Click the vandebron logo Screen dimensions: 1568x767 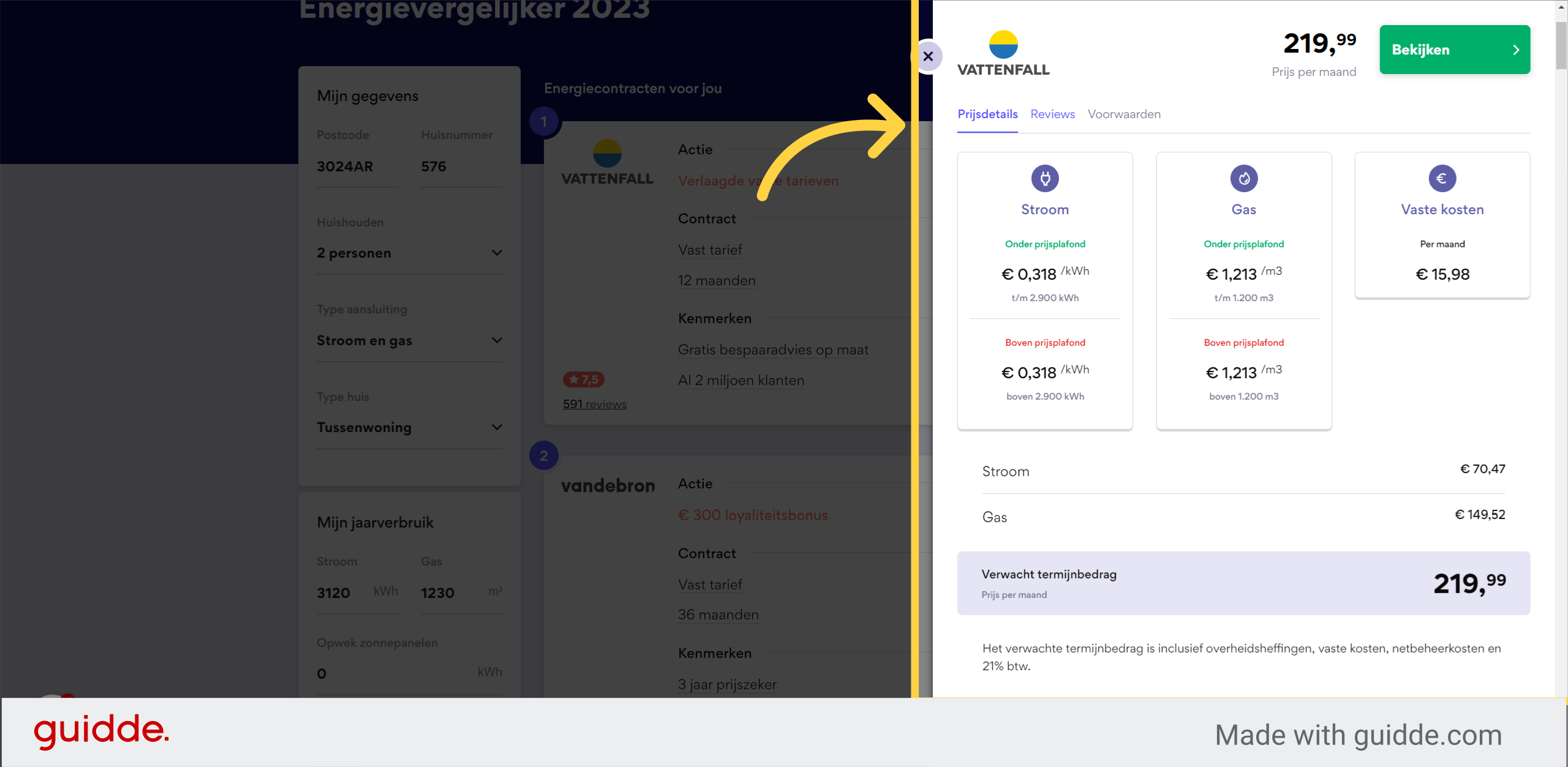pyautogui.click(x=608, y=486)
